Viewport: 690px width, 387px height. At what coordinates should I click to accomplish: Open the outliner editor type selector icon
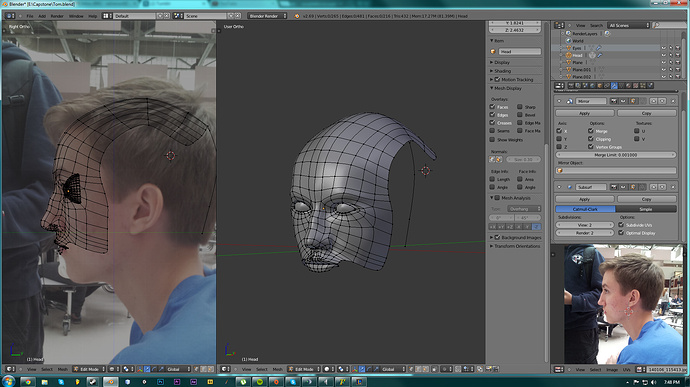559,26
